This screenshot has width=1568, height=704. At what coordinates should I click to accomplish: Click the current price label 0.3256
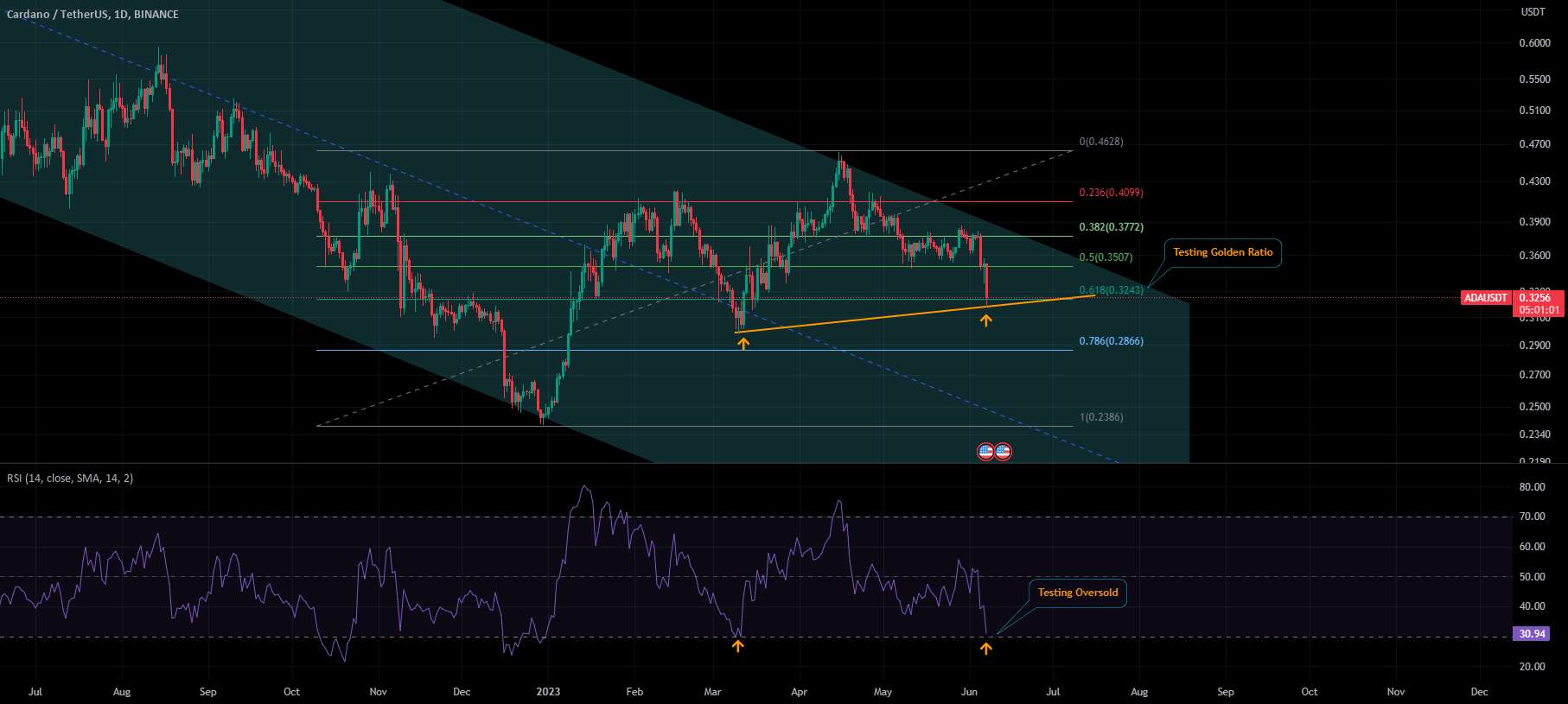click(x=1534, y=298)
